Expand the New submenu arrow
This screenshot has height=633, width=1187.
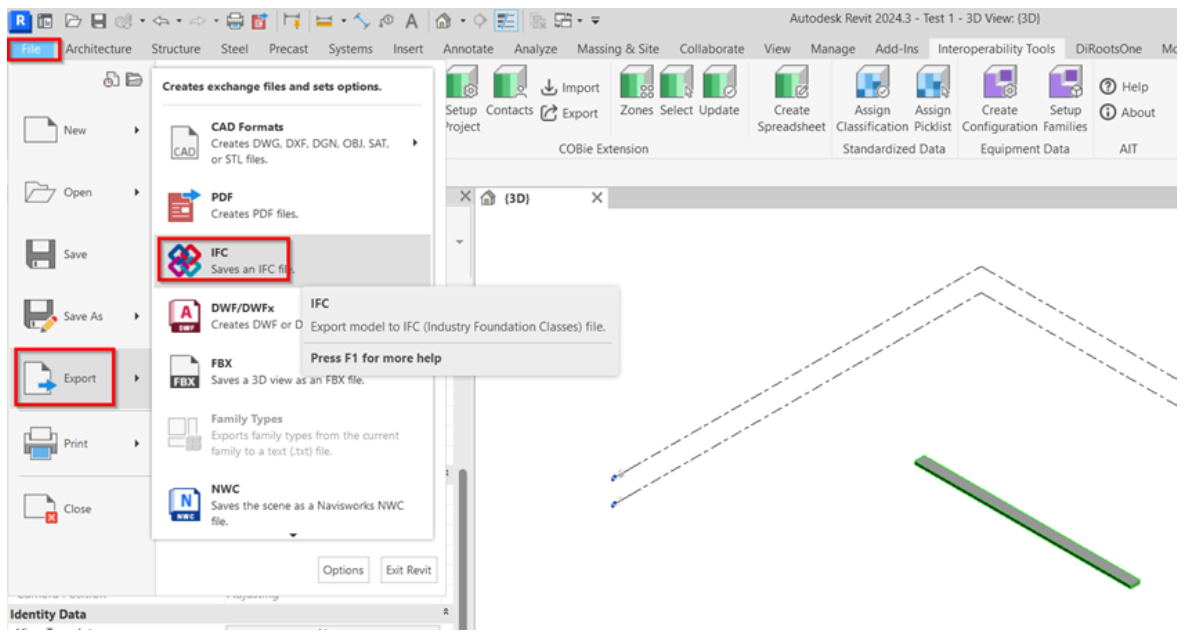tap(137, 130)
